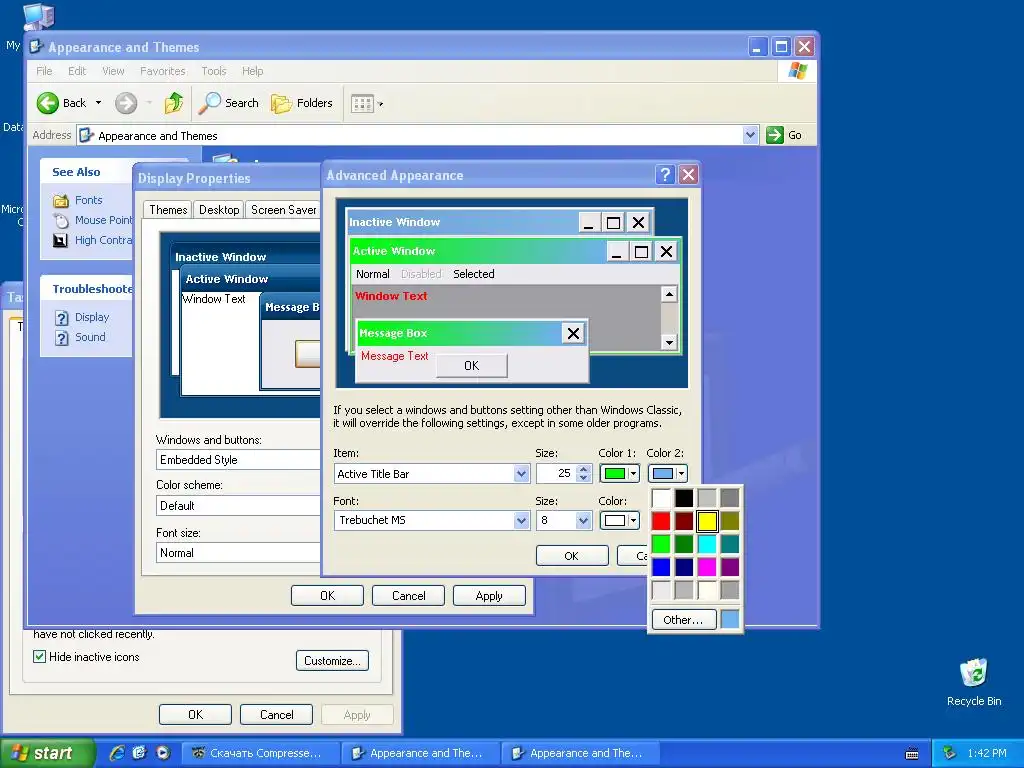Viewport: 1024px width, 768px height.
Task: Select the magenta color swatch
Action: [707, 567]
